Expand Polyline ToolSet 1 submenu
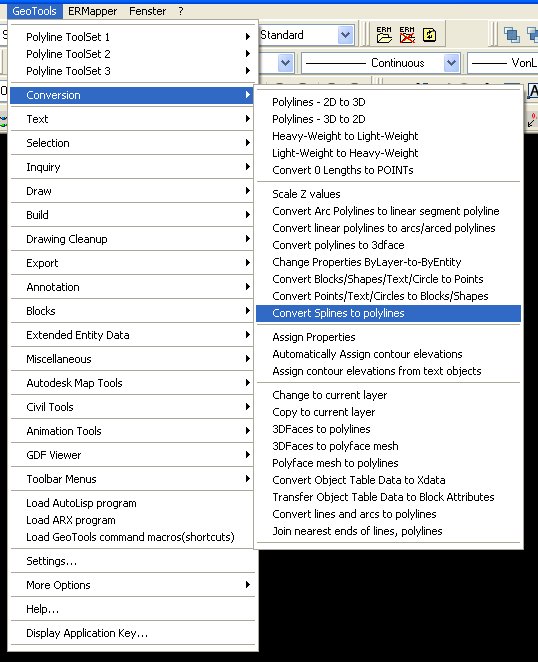 click(132, 37)
